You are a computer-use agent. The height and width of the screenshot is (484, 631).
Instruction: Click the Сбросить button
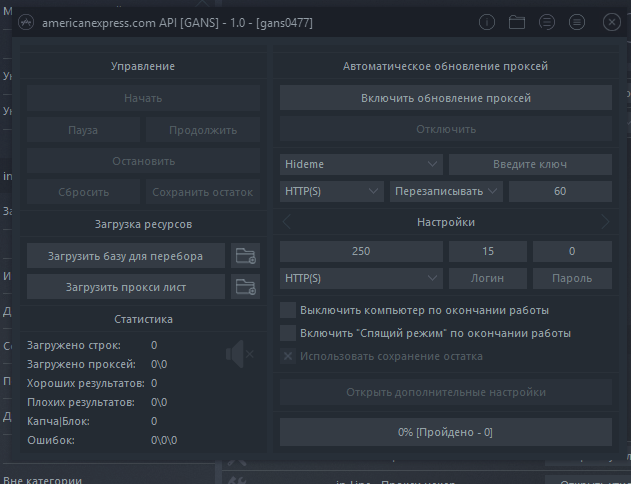(83, 192)
